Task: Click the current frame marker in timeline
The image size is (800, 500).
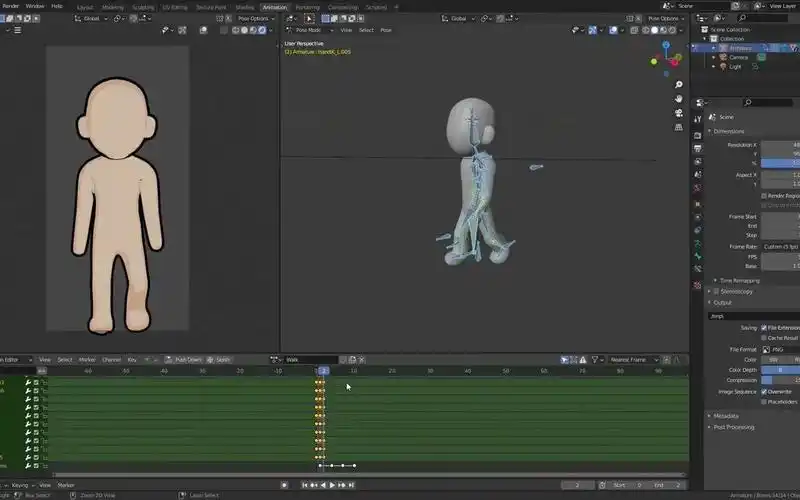Action: [323, 371]
